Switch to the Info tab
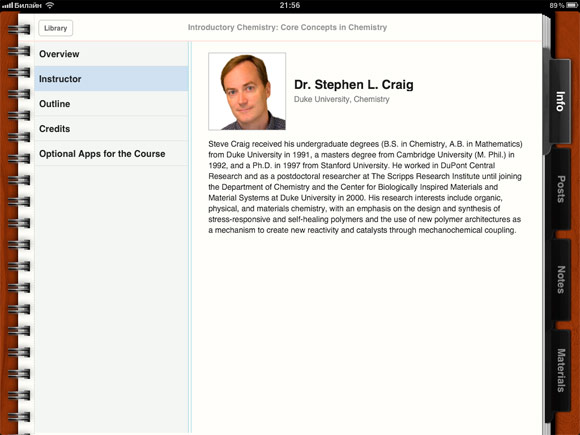The image size is (580, 435). (560, 101)
